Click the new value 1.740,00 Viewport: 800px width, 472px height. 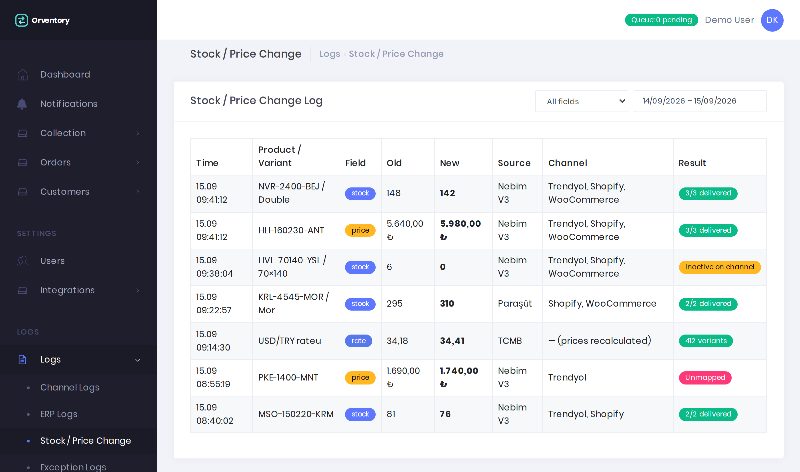pyautogui.click(x=459, y=378)
